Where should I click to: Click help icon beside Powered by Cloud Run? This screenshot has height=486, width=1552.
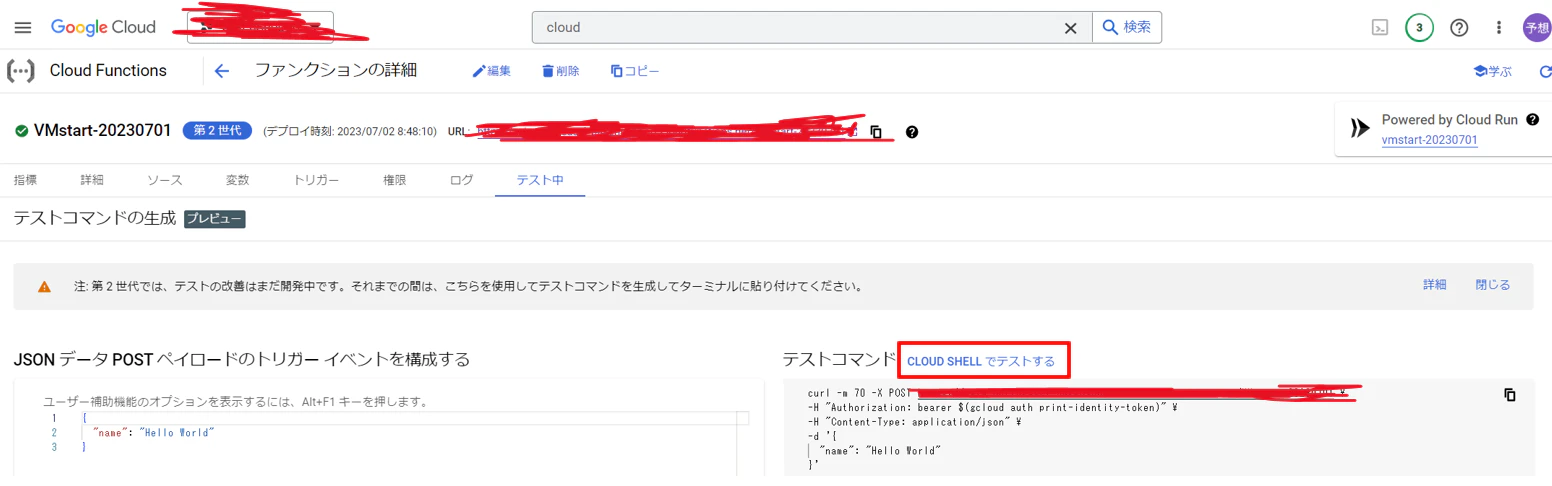[x=1532, y=120]
